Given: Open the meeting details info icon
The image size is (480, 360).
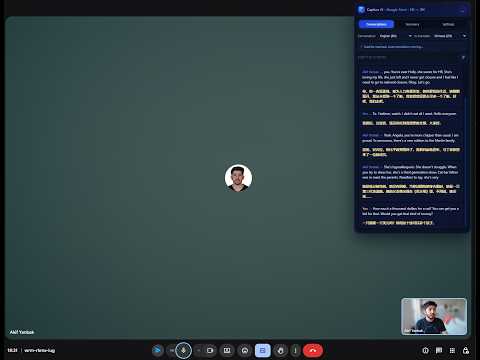Looking at the screenshot, I should pos(425,350).
